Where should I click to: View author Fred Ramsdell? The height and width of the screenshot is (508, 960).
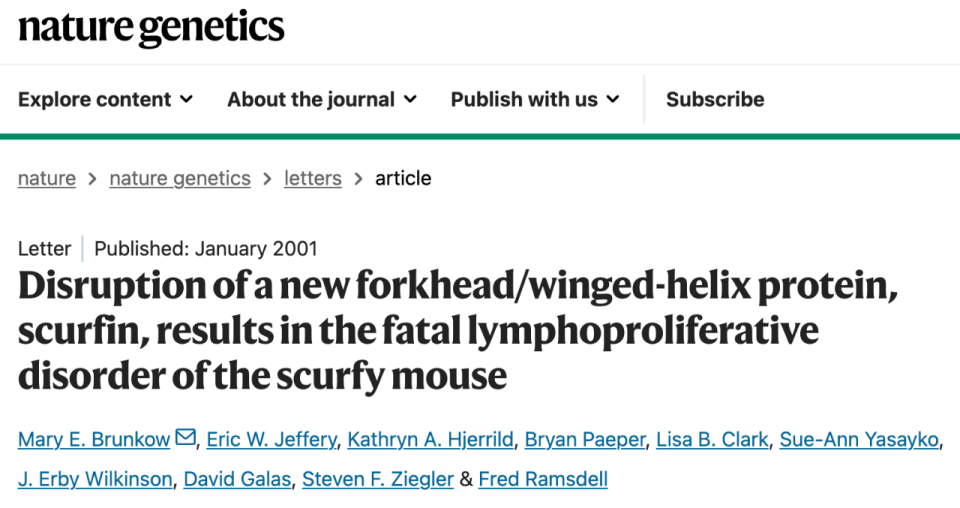pyautogui.click(x=543, y=479)
